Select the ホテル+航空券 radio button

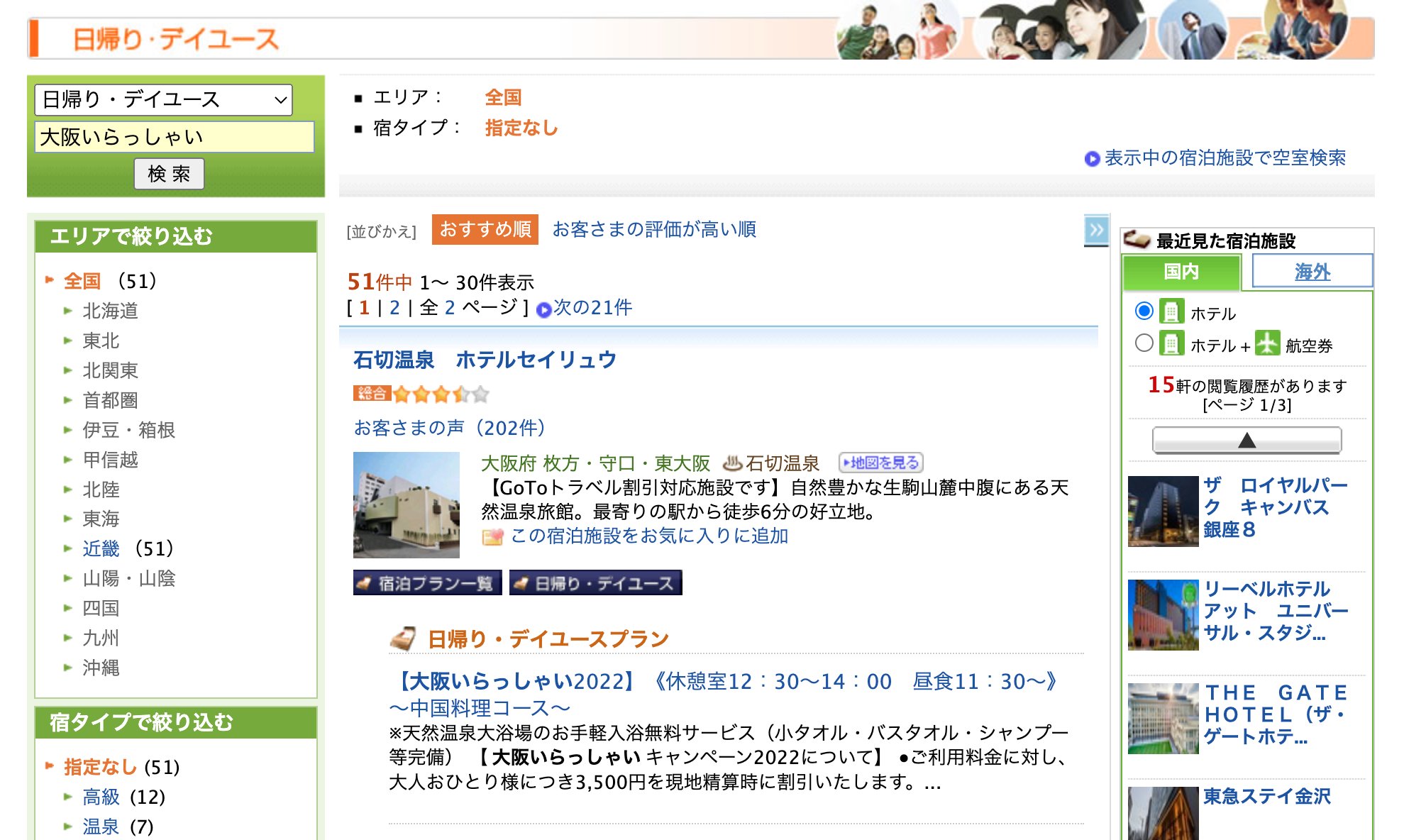[1144, 343]
